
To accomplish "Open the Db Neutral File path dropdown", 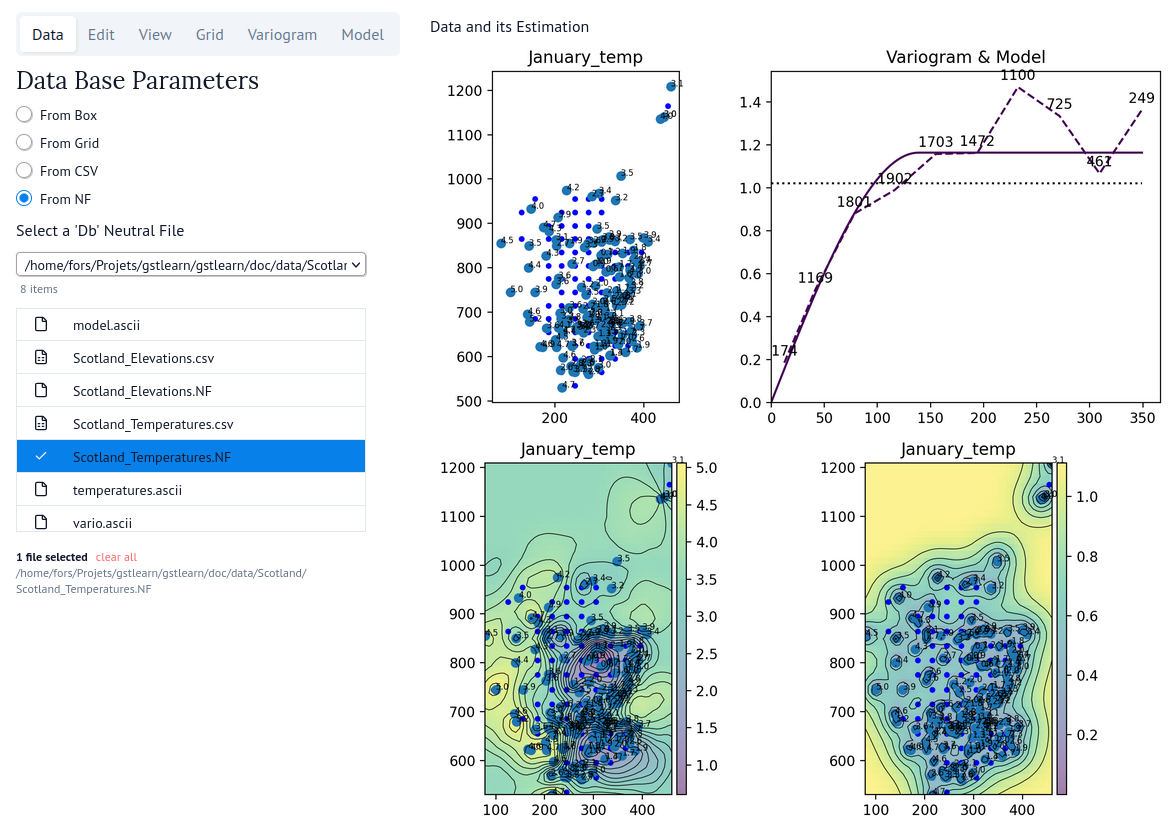I will coord(191,265).
